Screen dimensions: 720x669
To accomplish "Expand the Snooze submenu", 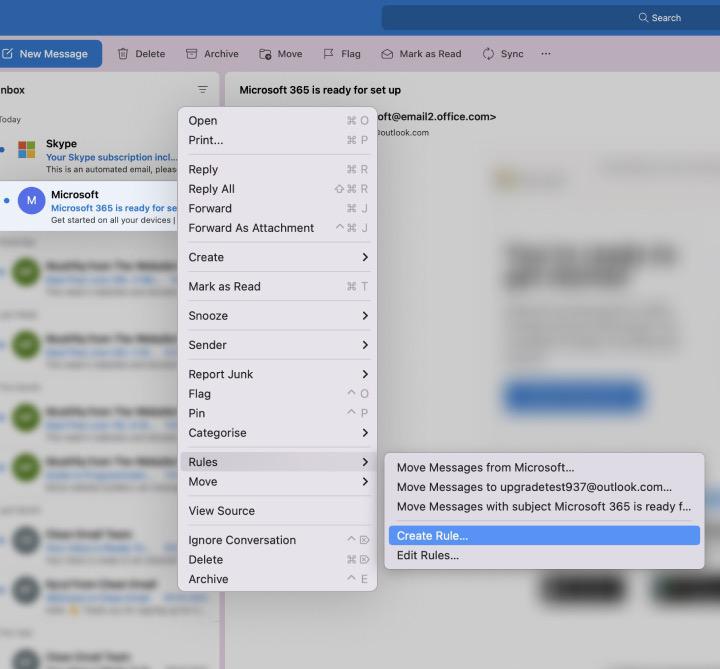I will [x=277, y=316].
